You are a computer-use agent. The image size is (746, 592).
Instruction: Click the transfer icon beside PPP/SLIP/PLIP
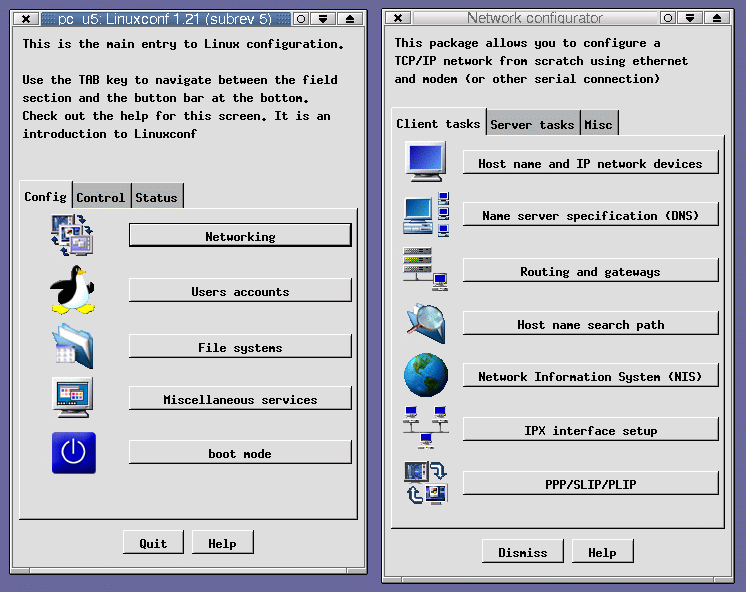[x=426, y=482]
